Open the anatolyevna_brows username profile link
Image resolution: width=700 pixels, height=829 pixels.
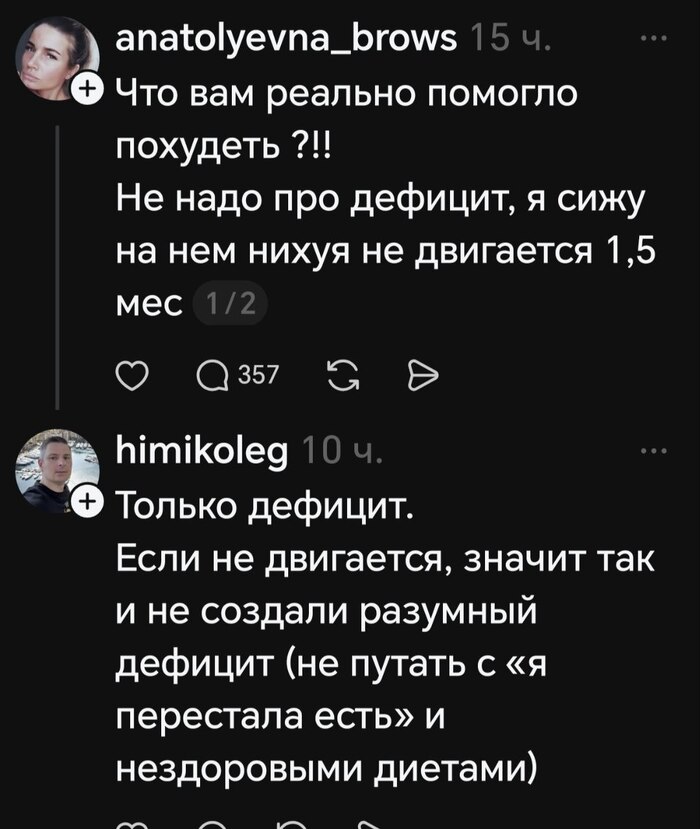coord(287,39)
